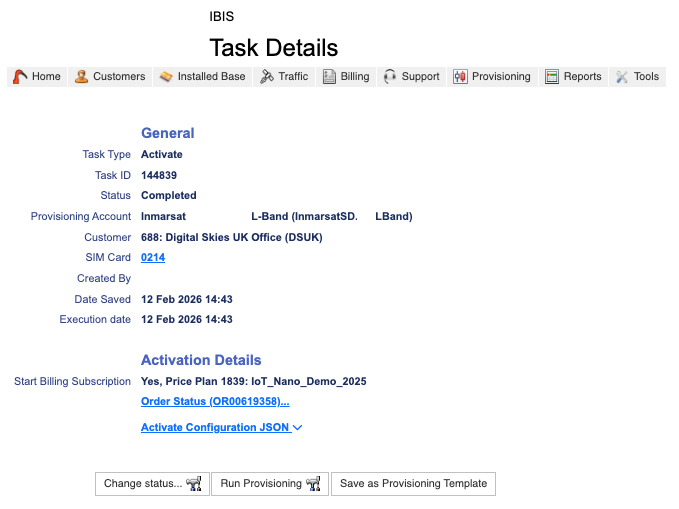The width and height of the screenshot is (679, 509).
Task: Open the Activate Configuration JSON link
Action: coord(215,428)
